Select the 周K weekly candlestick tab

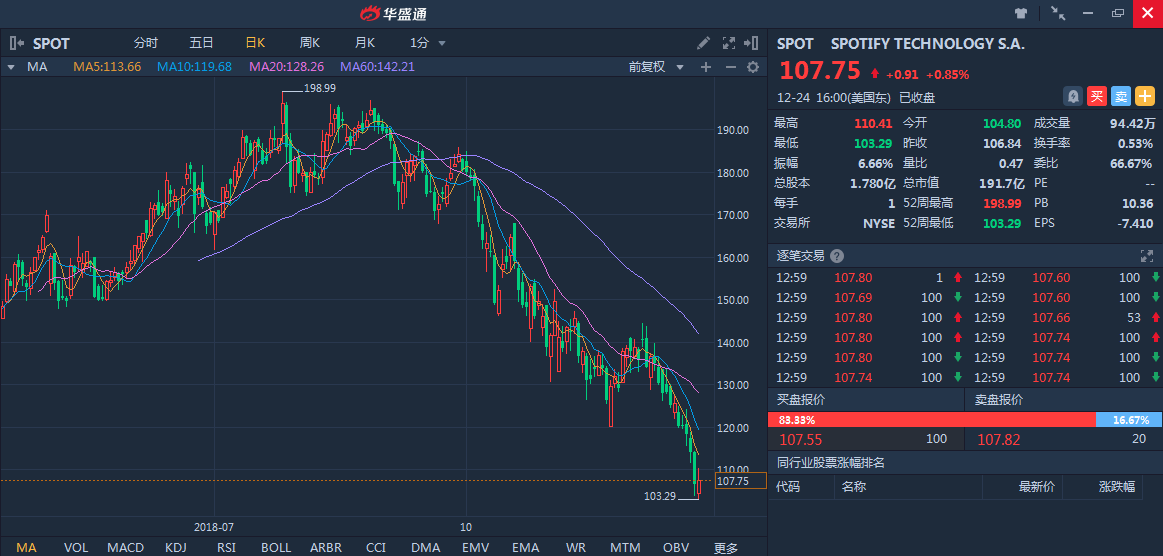pos(310,43)
